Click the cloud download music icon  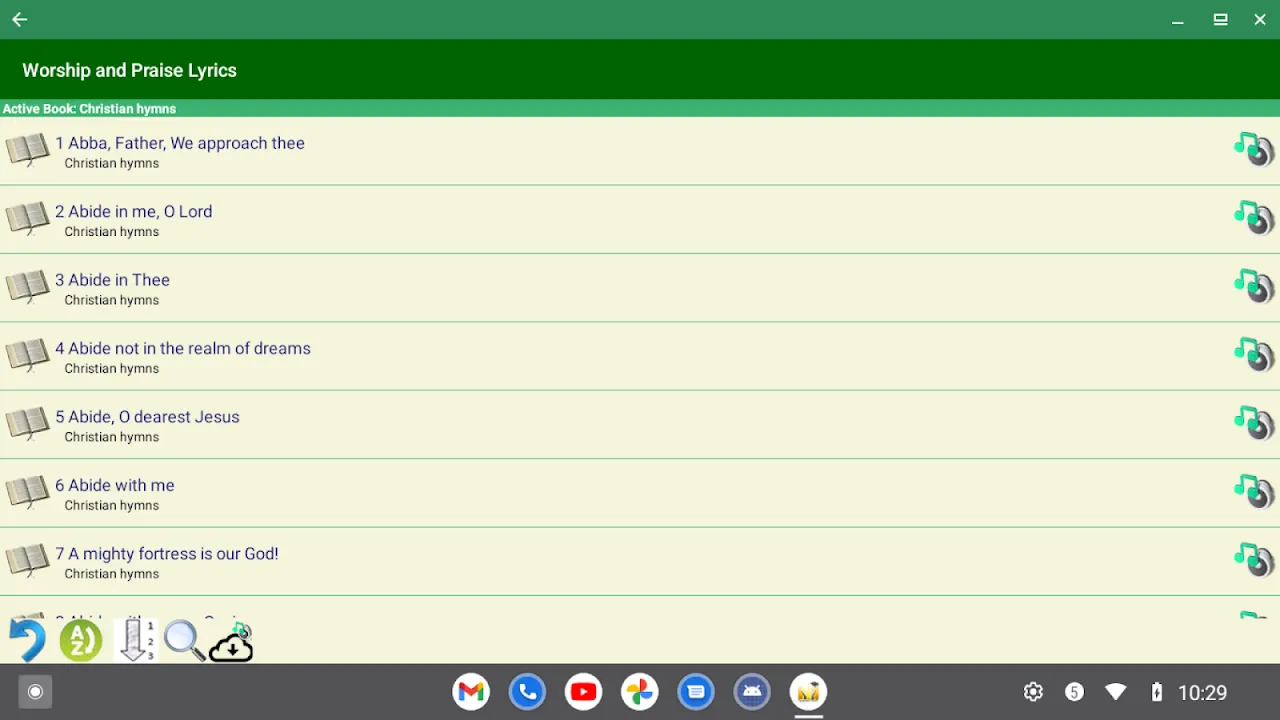[231, 643]
